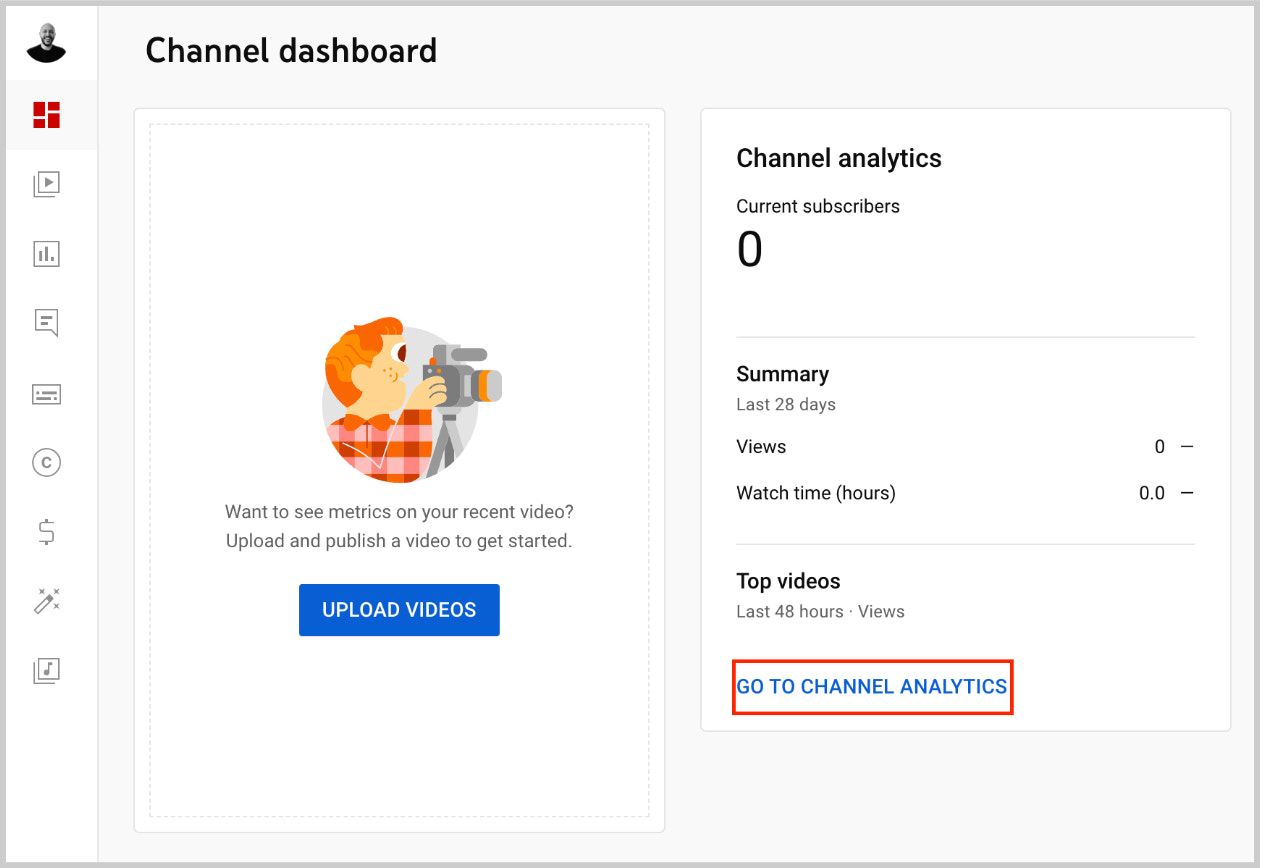Open the Content videos sidebar icon
1266x868 pixels.
click(47, 184)
